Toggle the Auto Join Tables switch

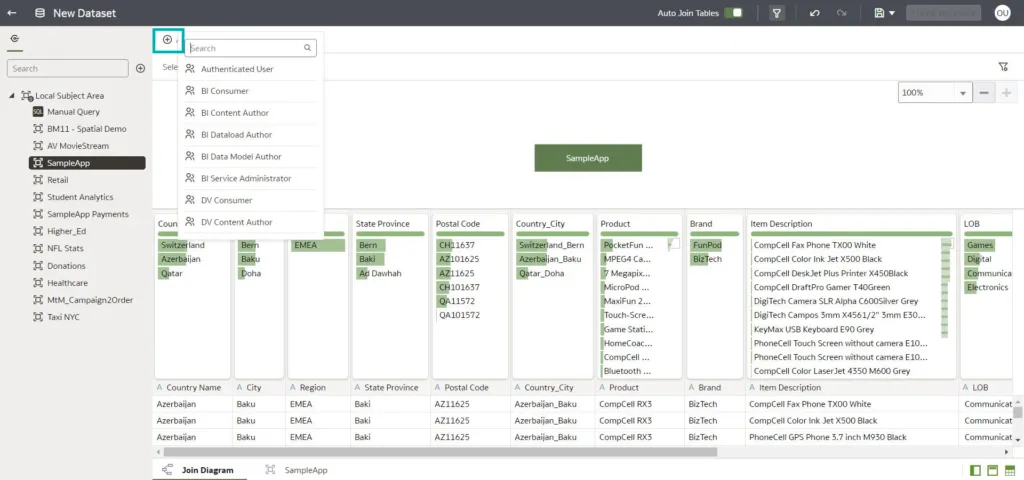[x=735, y=13]
